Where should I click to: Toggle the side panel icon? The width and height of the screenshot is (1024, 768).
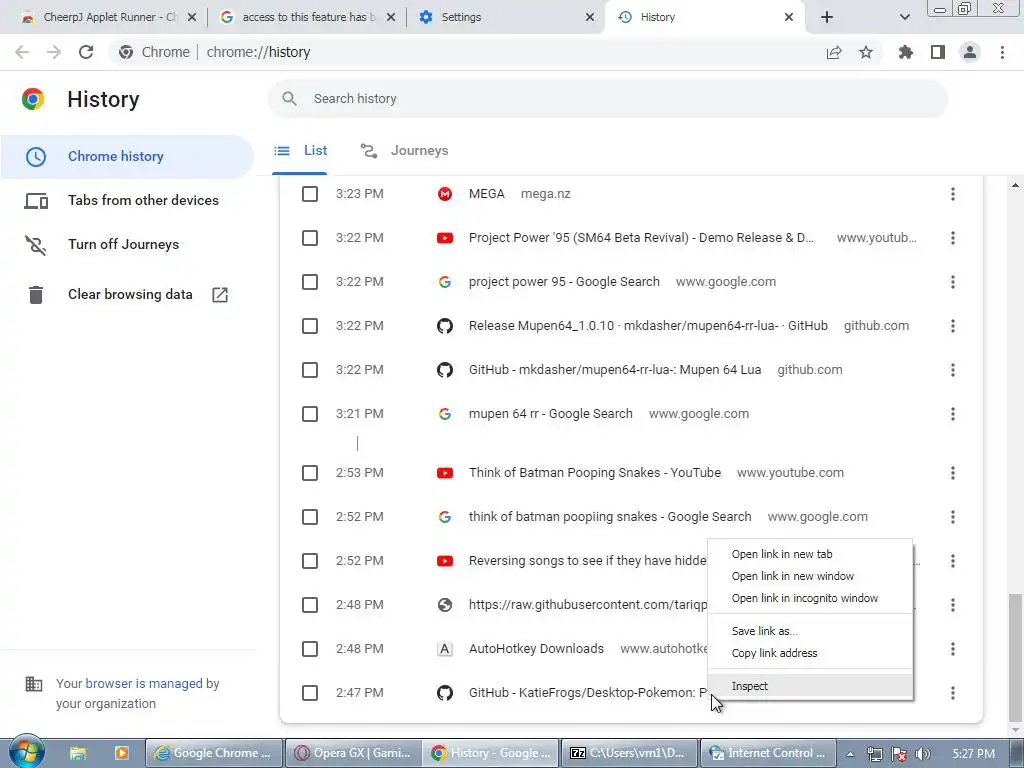[938, 52]
